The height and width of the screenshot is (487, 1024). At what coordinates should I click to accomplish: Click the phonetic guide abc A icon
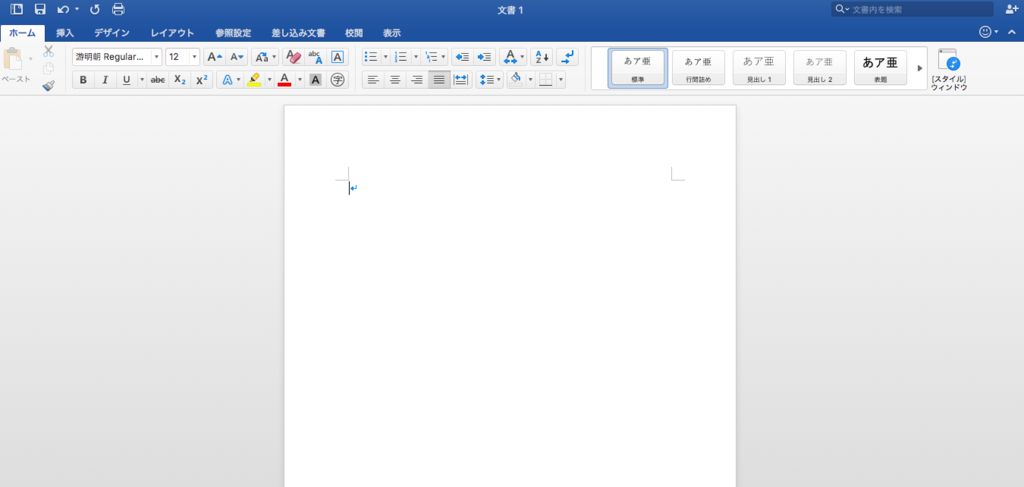pos(315,57)
